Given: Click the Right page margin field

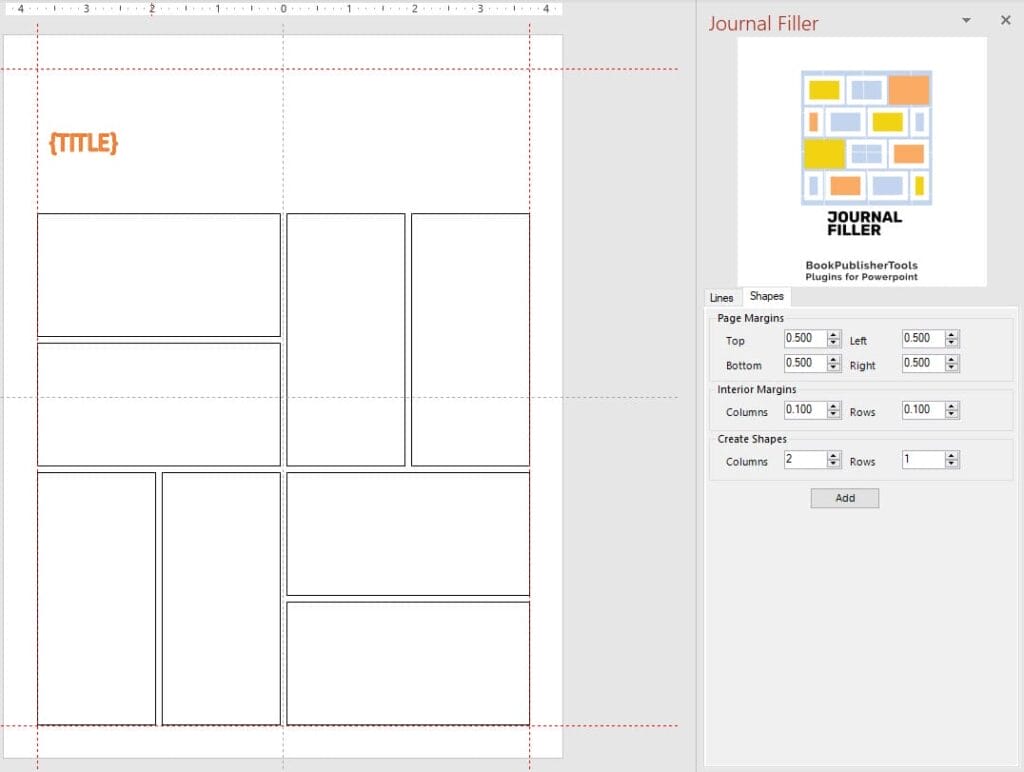Looking at the screenshot, I should [922, 363].
